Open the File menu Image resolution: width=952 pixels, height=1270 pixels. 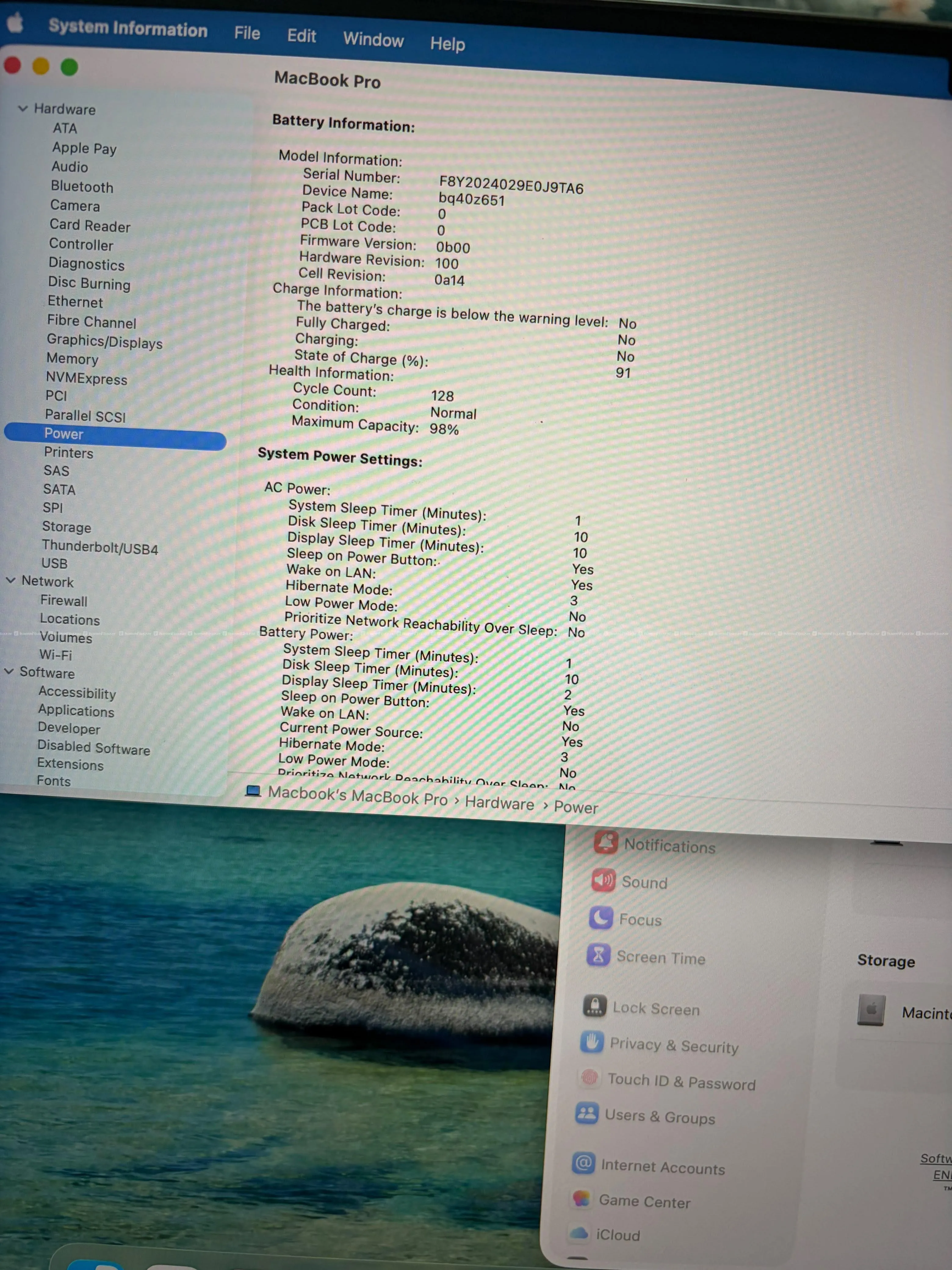coord(247,33)
